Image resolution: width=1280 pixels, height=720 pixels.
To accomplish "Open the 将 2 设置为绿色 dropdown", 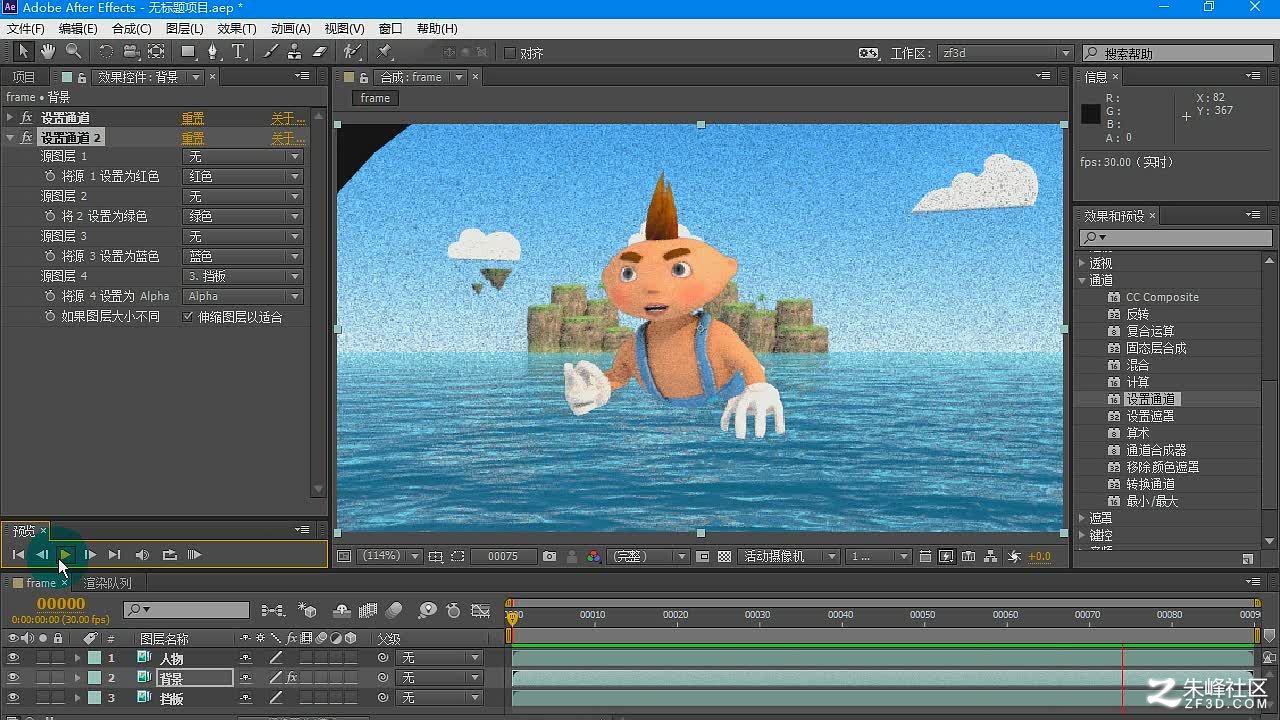I will tap(242, 216).
